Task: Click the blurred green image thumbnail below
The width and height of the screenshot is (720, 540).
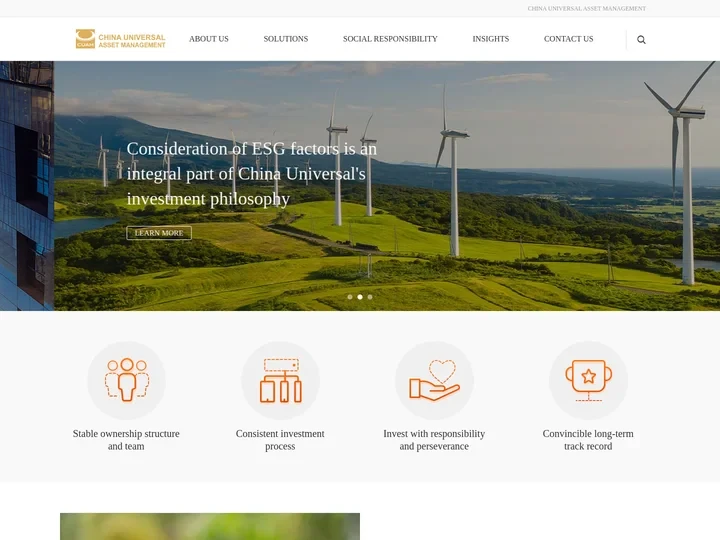Action: [x=210, y=526]
